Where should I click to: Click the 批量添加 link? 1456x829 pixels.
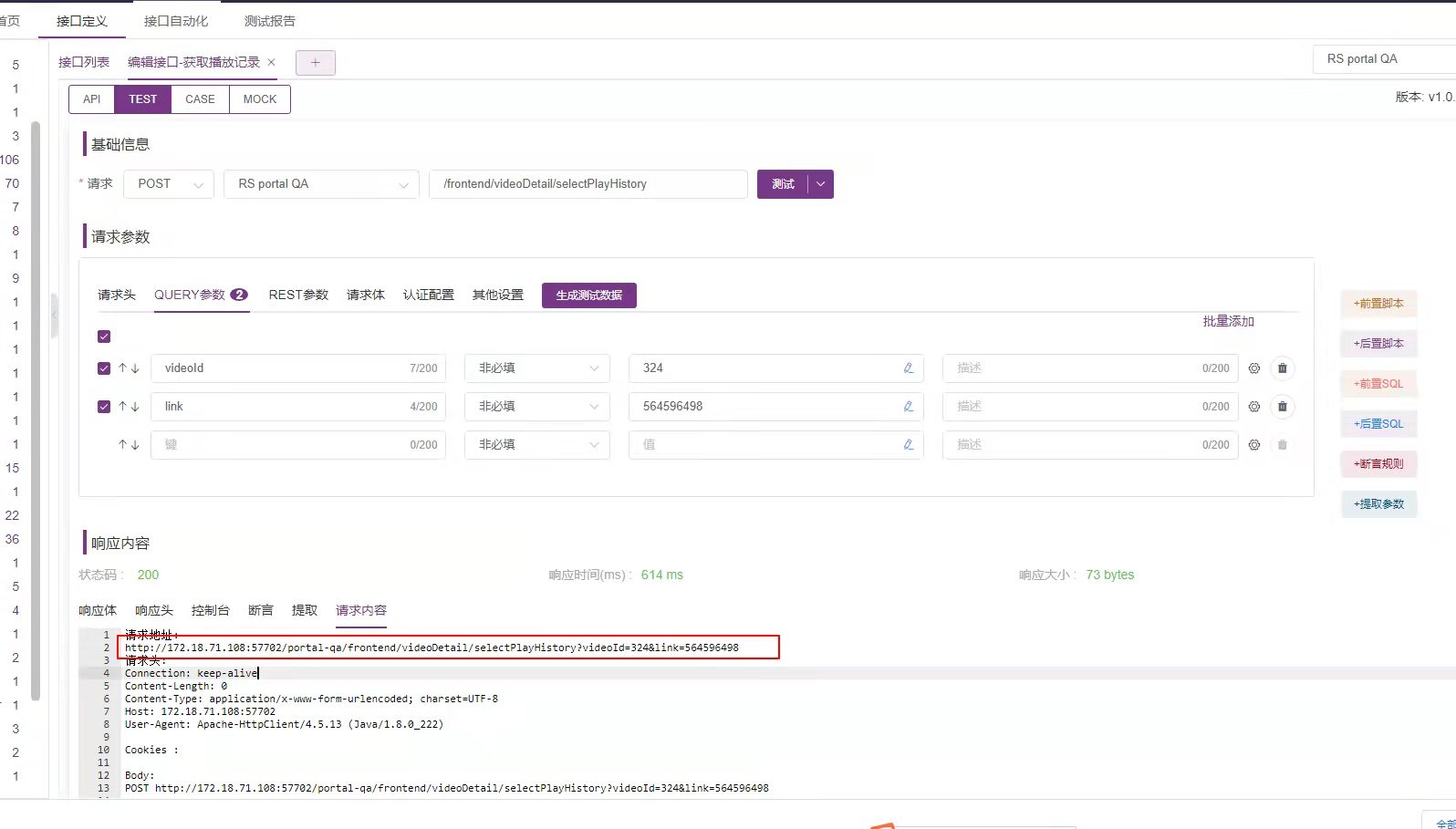(x=1229, y=322)
